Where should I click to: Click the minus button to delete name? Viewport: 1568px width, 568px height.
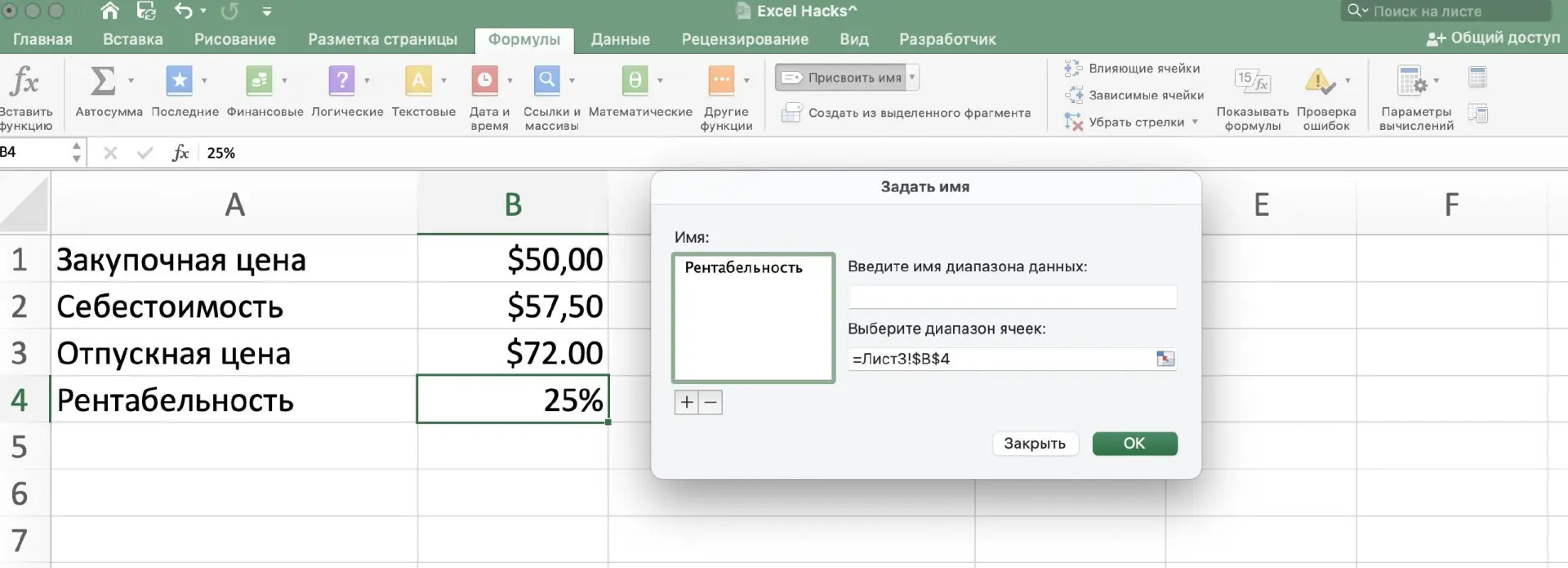[x=710, y=402]
